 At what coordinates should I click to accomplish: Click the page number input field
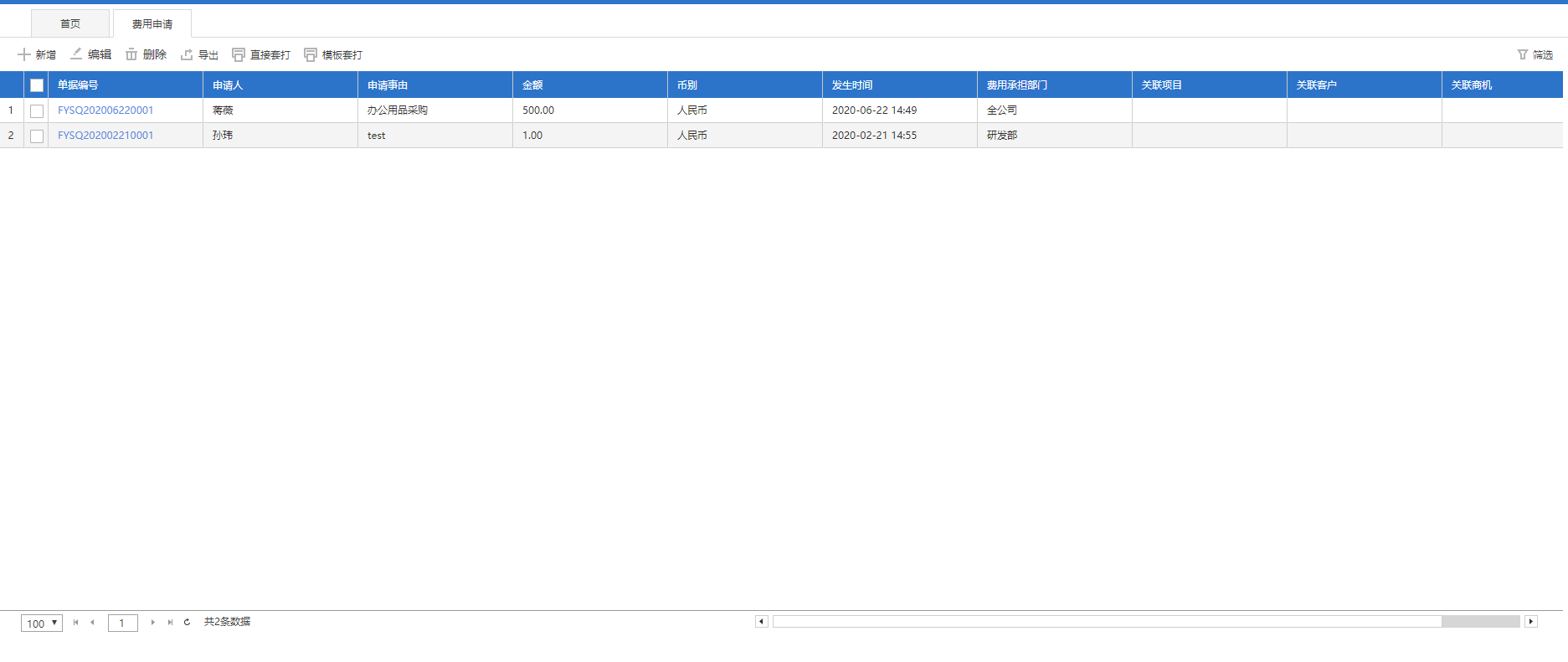tap(122, 623)
